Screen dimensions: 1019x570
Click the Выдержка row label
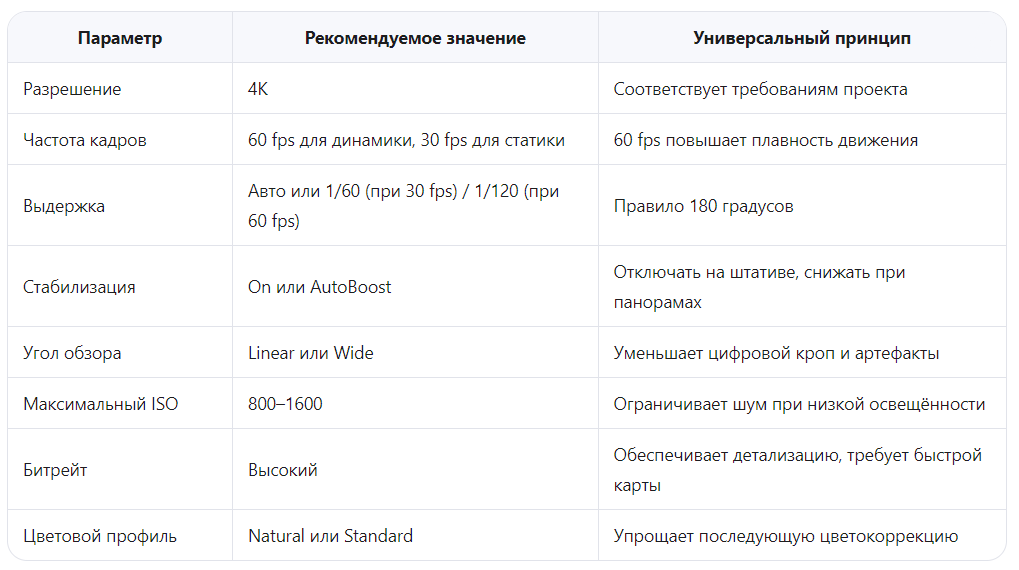(64, 206)
